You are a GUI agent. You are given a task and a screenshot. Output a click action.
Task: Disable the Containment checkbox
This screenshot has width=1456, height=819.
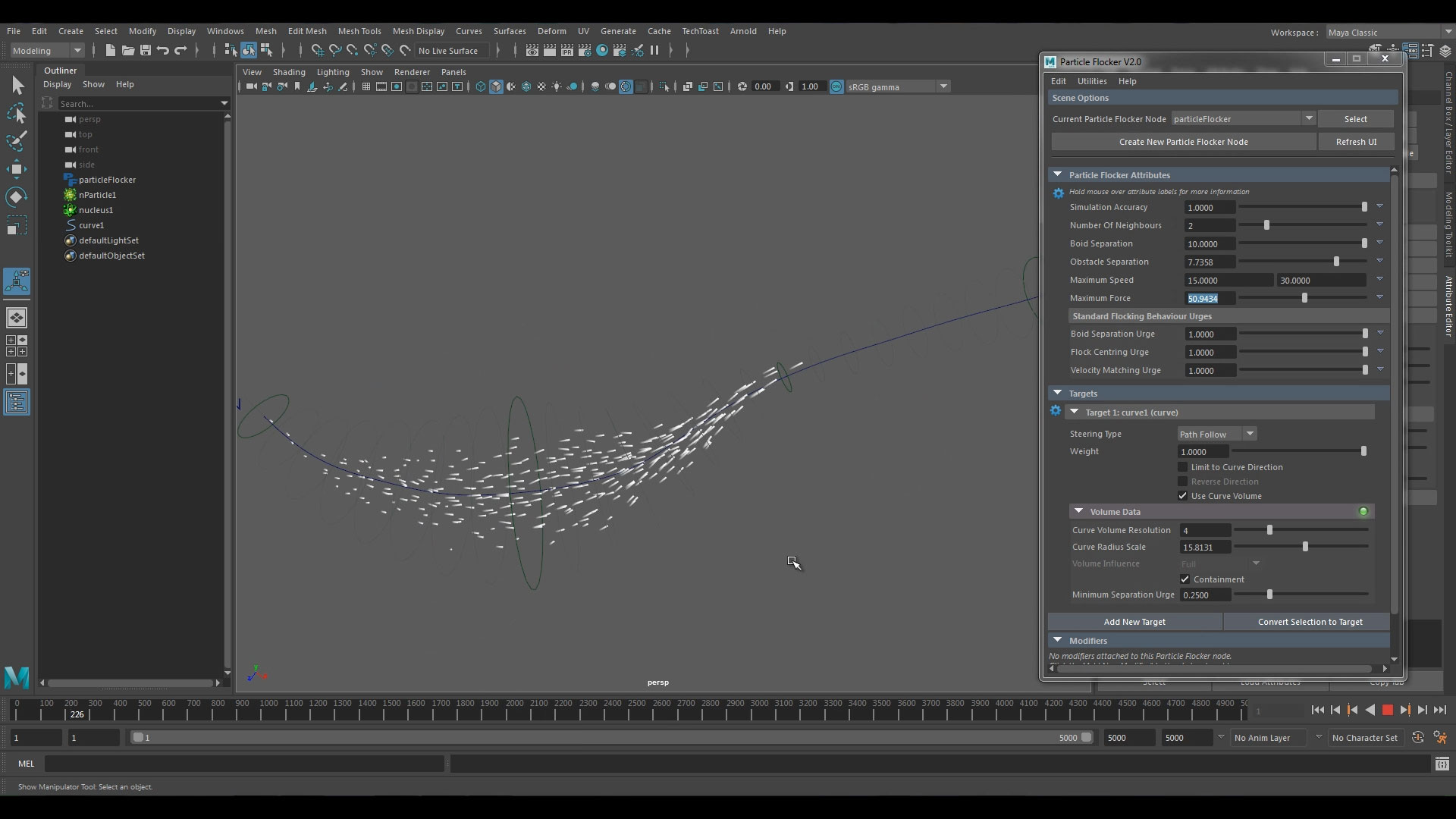[x=1185, y=579]
